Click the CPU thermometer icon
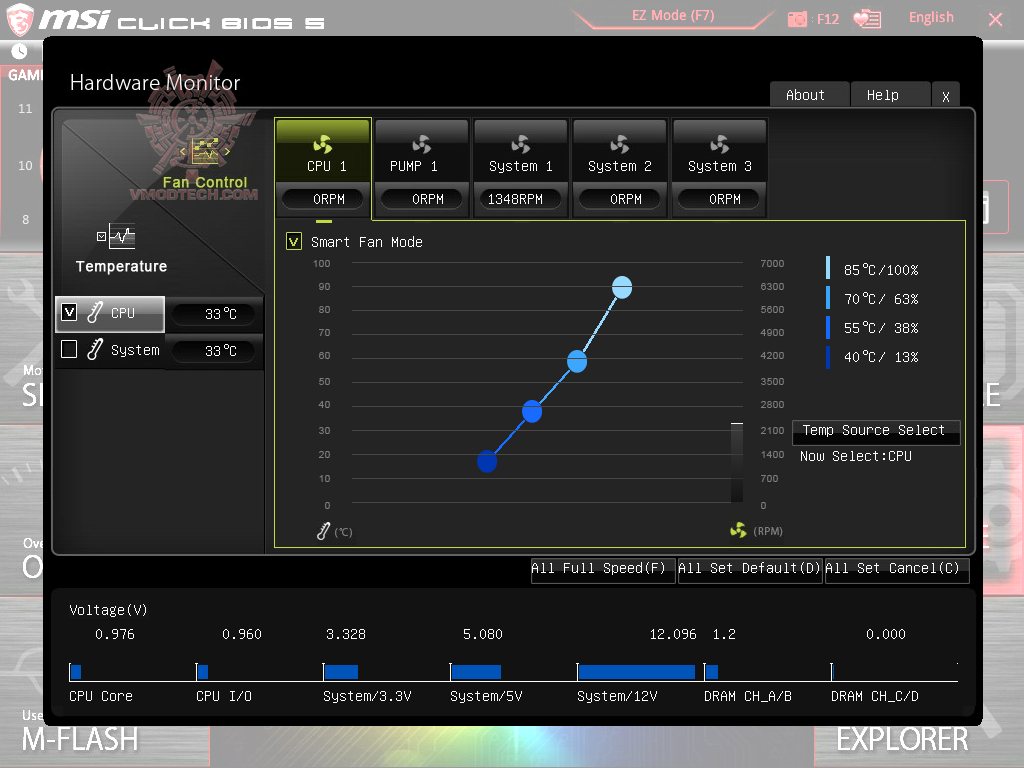1024x768 pixels. point(95,312)
